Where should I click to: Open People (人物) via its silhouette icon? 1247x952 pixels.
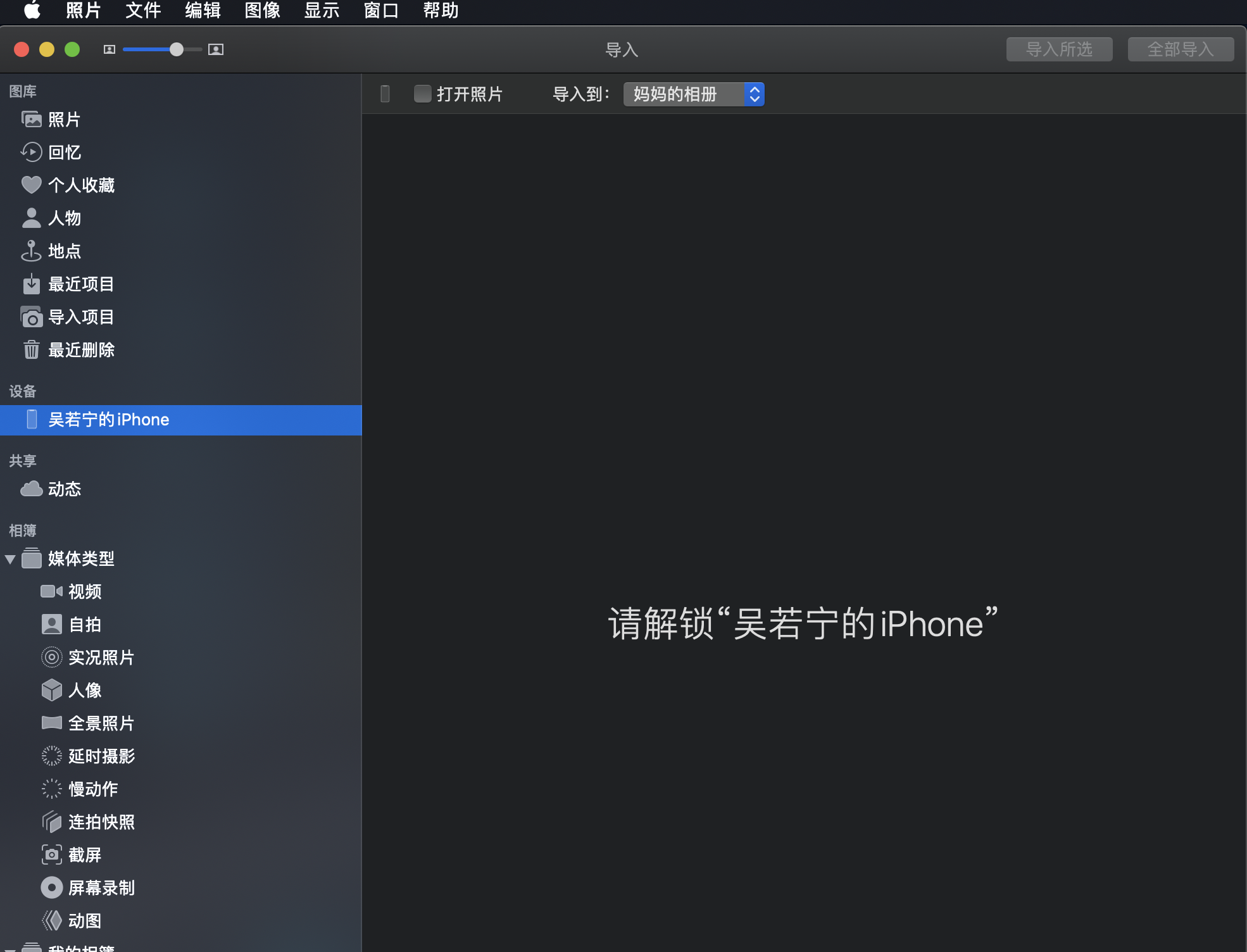(31, 218)
